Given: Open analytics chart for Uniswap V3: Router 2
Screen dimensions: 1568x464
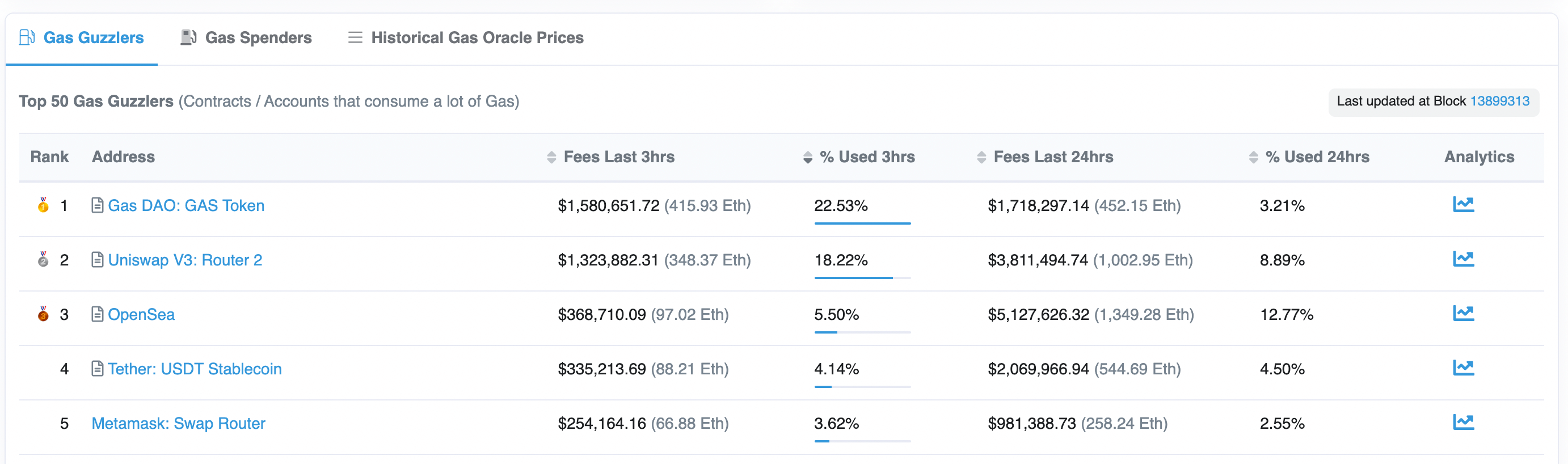Looking at the screenshot, I should (1462, 259).
